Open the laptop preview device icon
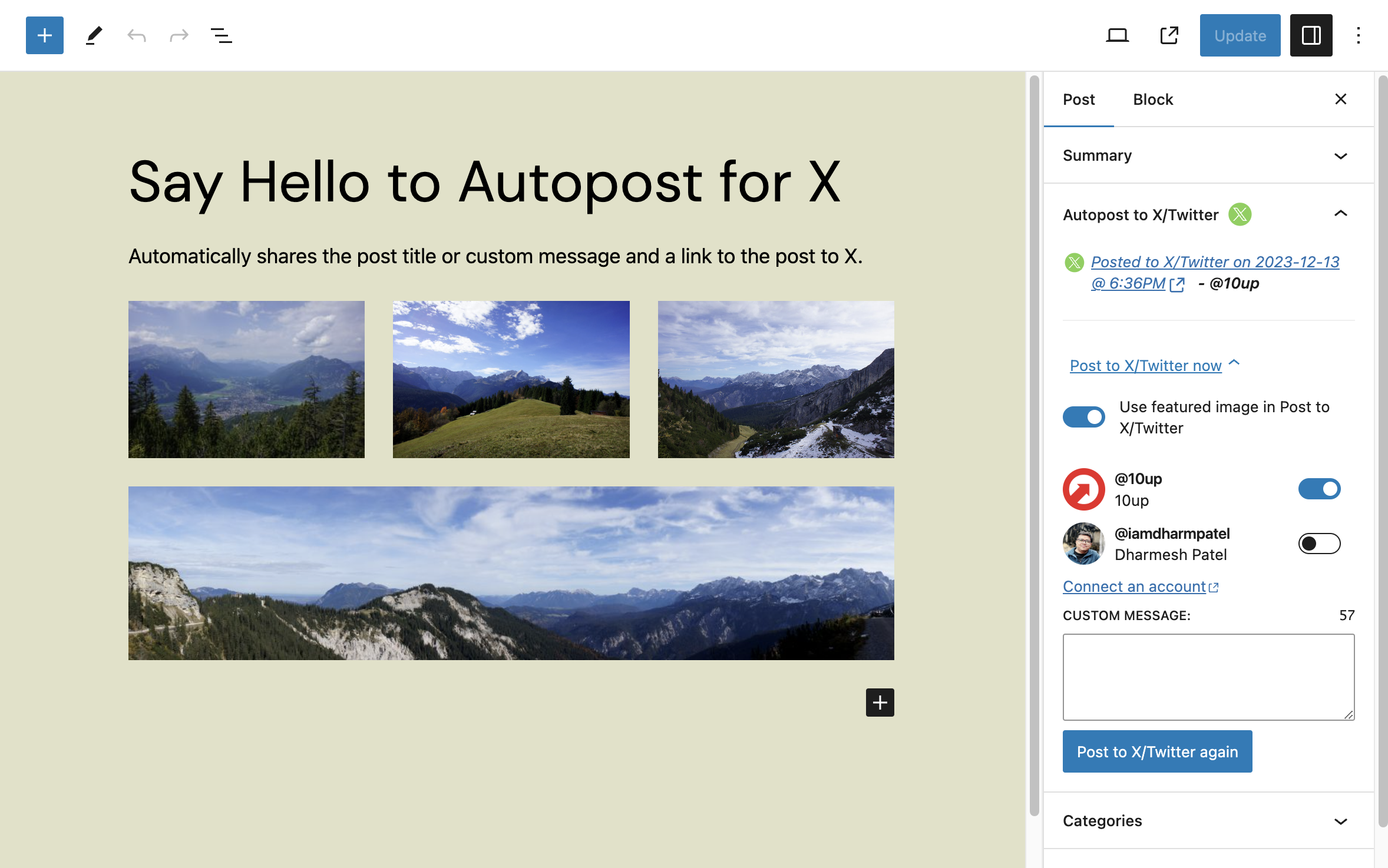1388x868 pixels. point(1117,35)
